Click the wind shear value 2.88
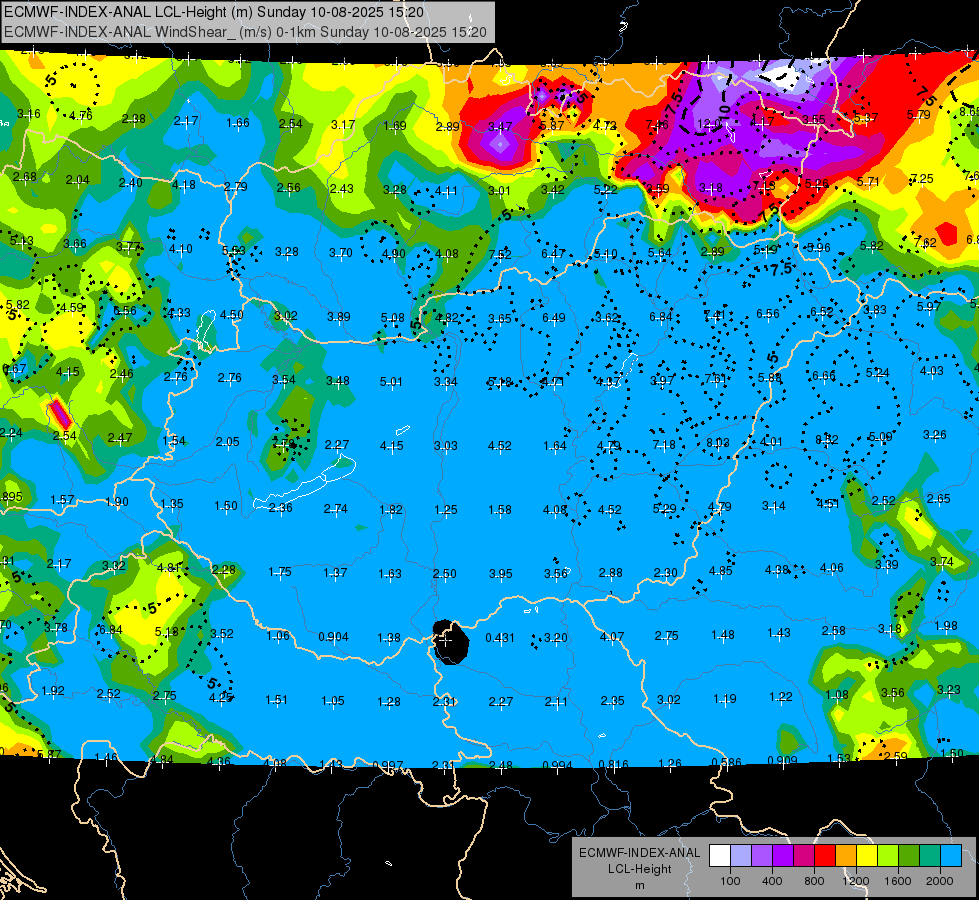 point(611,573)
